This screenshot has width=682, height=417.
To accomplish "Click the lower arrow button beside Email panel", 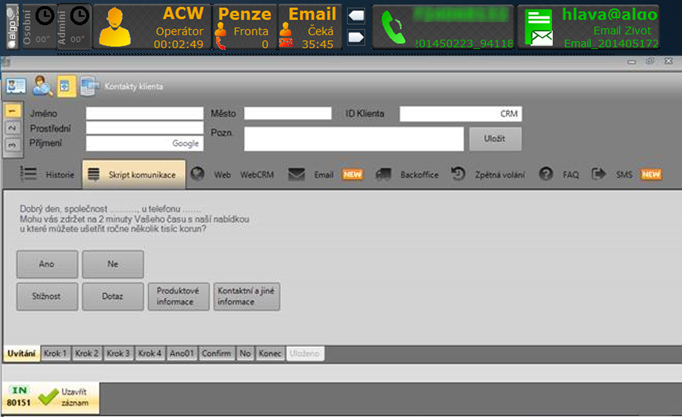I will tap(356, 37).
